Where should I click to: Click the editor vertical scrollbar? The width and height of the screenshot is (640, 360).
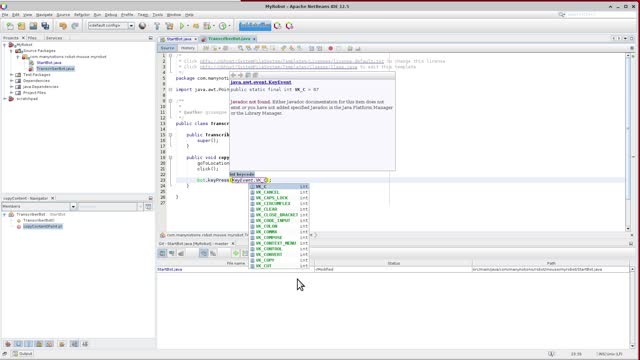pos(628,142)
